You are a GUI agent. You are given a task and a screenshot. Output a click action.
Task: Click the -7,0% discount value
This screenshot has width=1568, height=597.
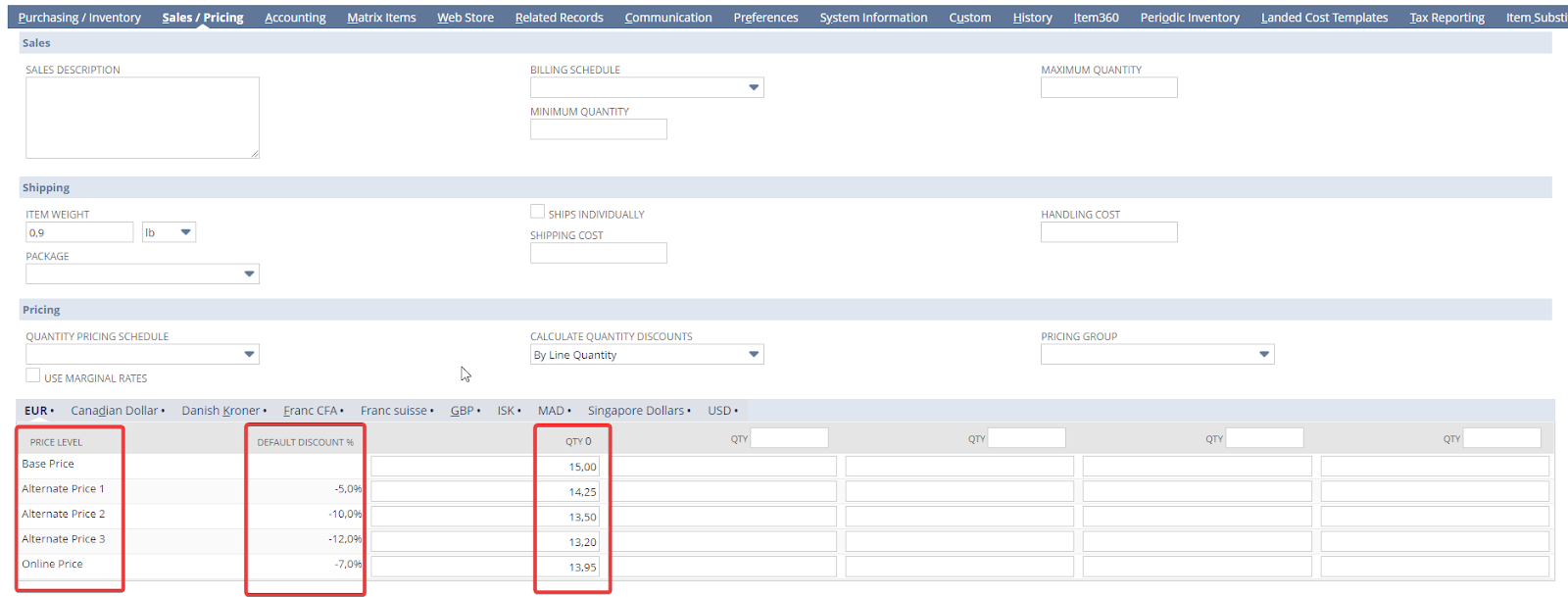348,564
